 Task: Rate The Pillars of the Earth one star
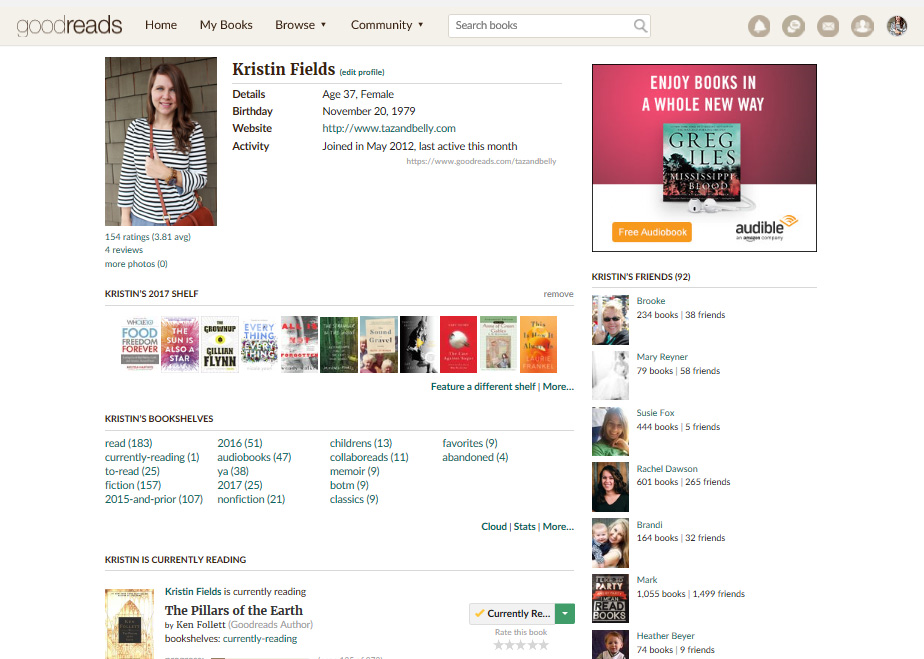pyautogui.click(x=499, y=645)
